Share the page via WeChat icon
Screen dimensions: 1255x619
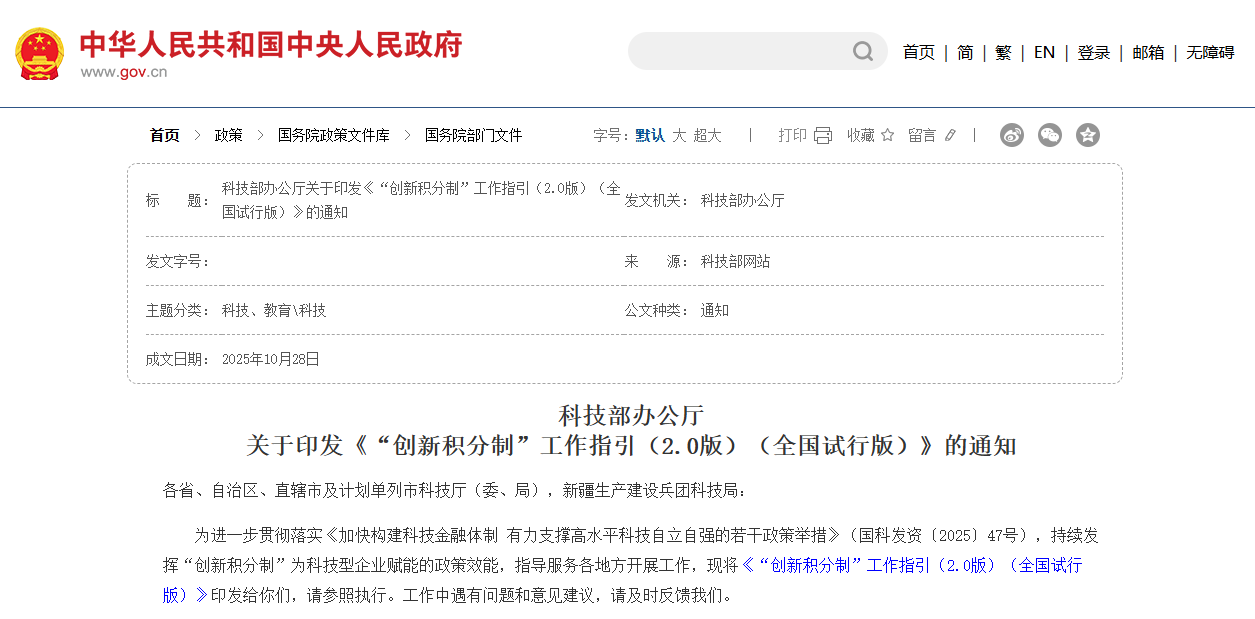tap(1050, 135)
